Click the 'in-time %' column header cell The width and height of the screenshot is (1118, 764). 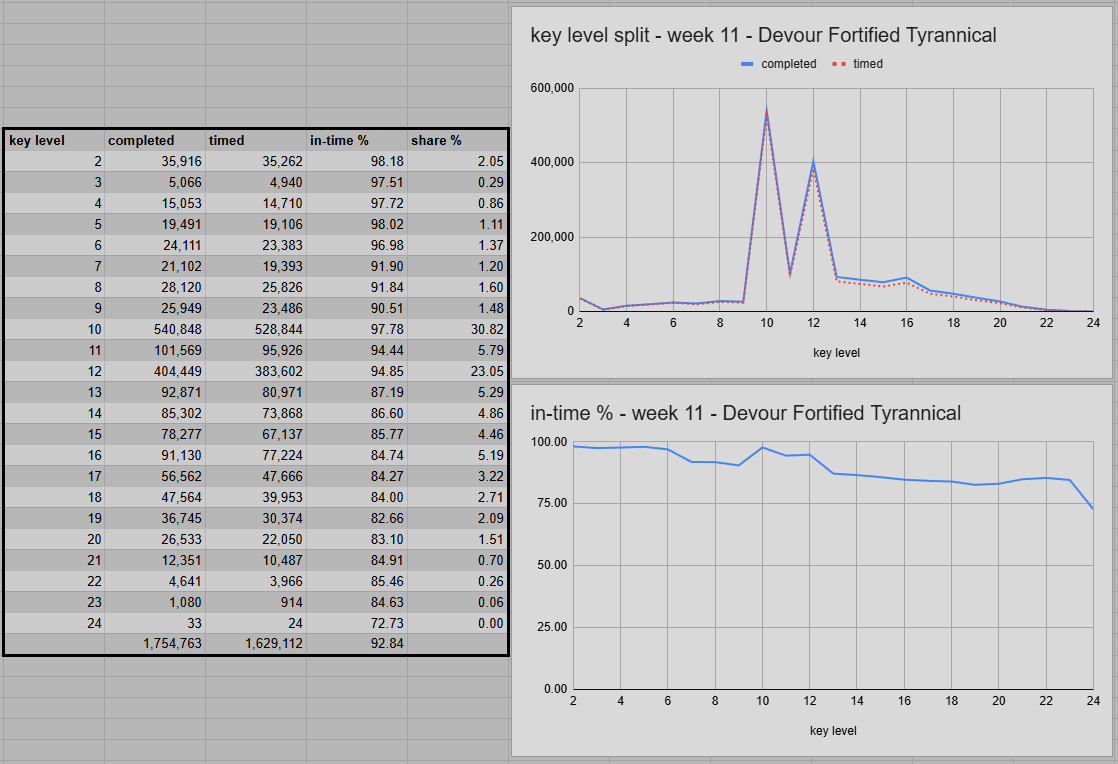point(357,140)
